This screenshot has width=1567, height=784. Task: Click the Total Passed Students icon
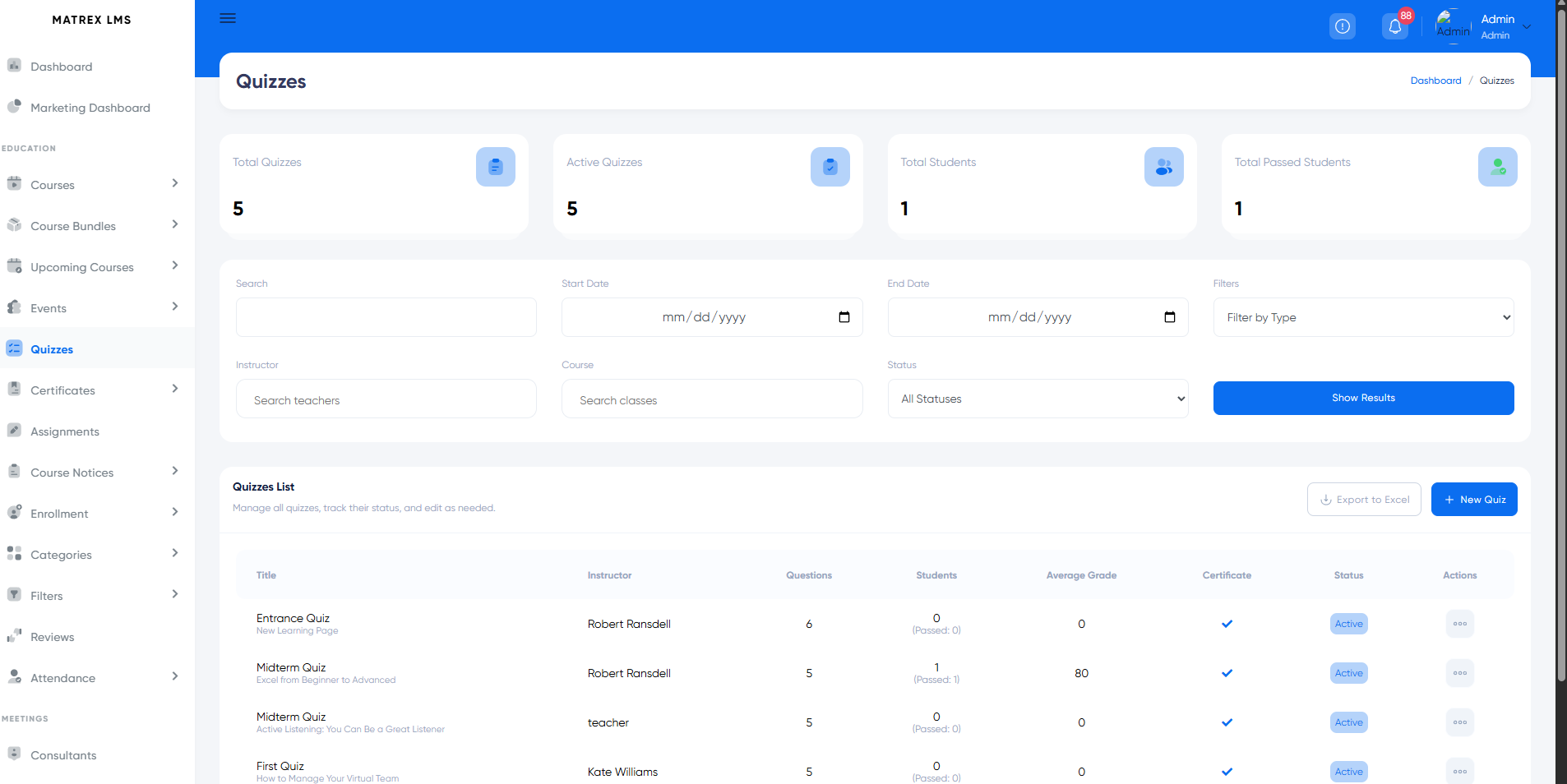(1498, 167)
